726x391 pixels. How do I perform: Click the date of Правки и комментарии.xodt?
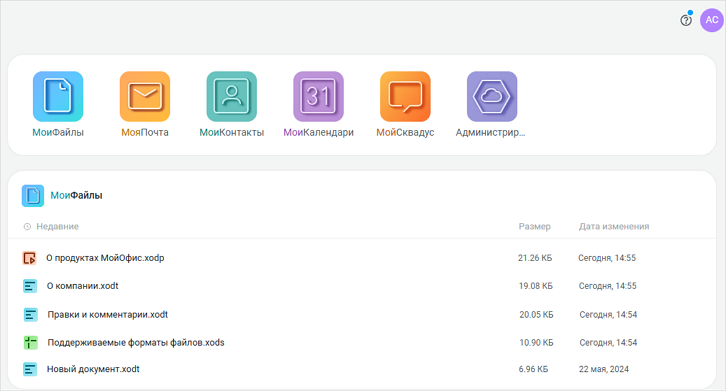(x=608, y=315)
